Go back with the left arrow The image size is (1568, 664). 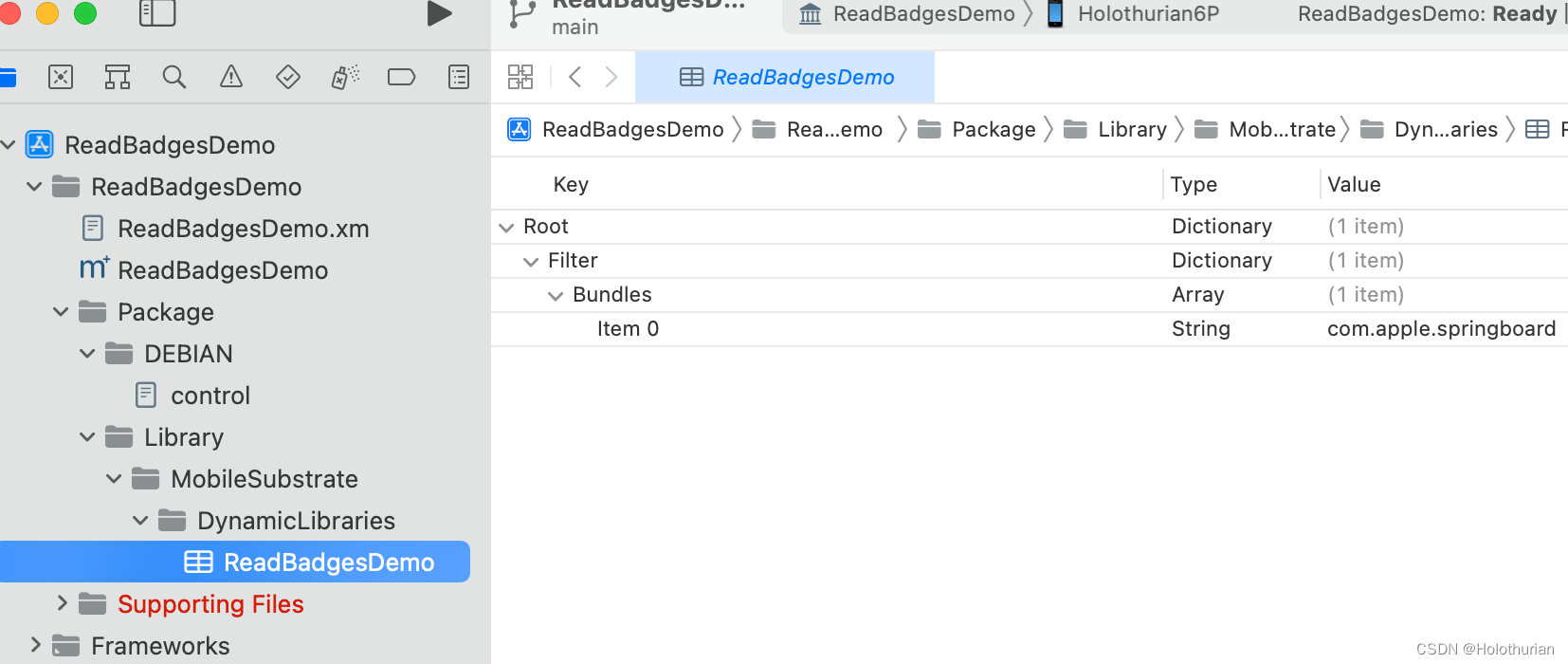(574, 77)
